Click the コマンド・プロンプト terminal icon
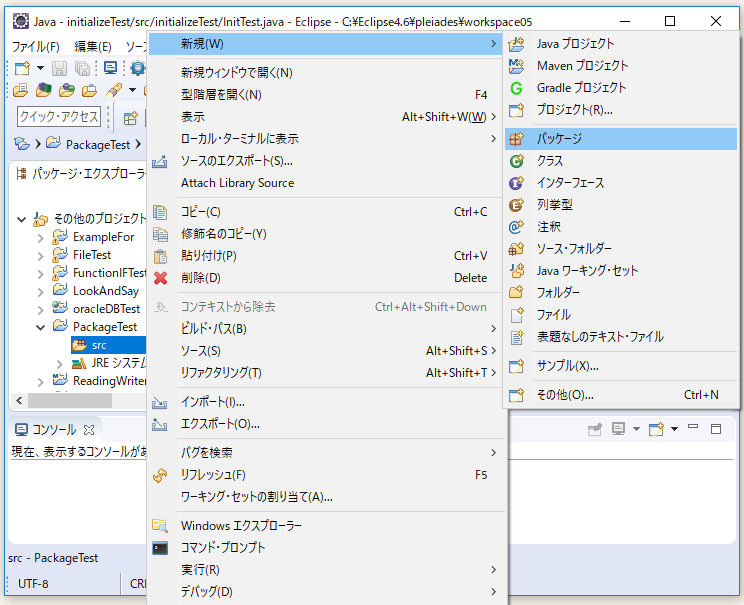 coord(160,548)
